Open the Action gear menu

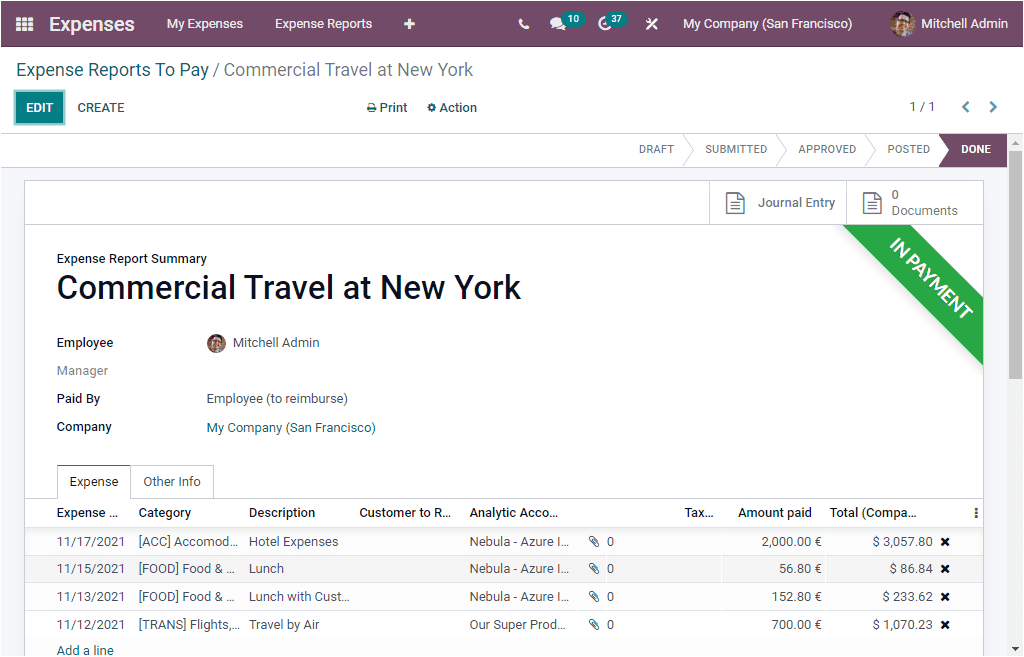tap(451, 107)
